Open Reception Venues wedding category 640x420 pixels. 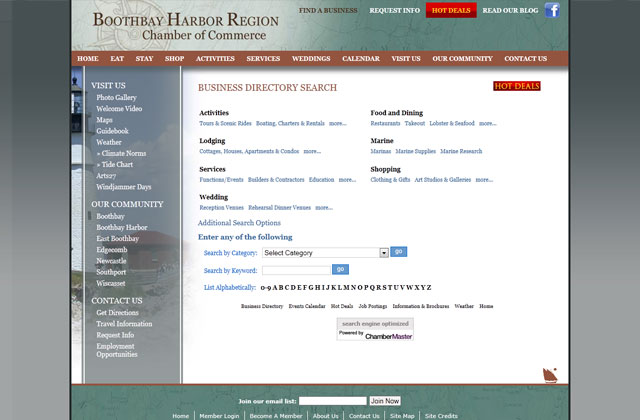pos(221,207)
